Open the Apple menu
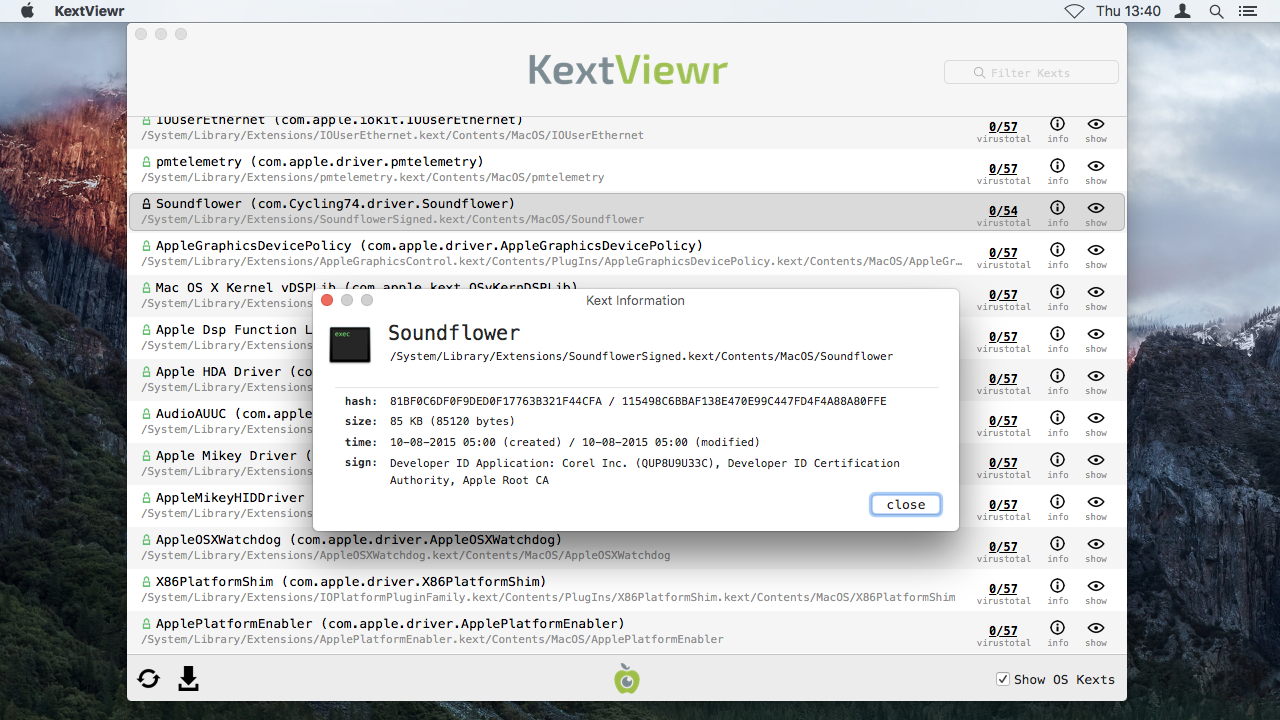 pos(27,11)
